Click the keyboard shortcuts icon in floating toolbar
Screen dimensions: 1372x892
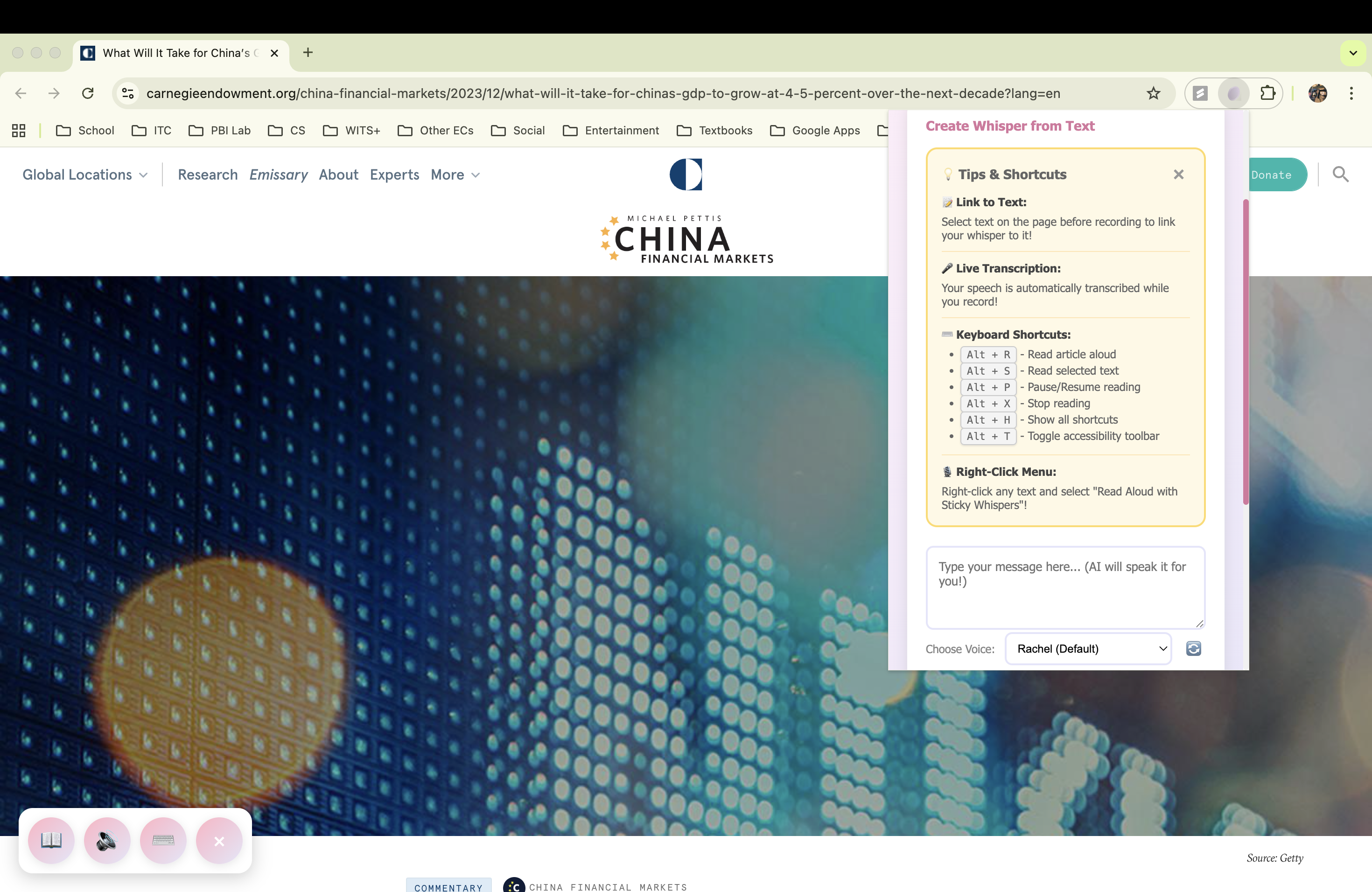coord(163,840)
